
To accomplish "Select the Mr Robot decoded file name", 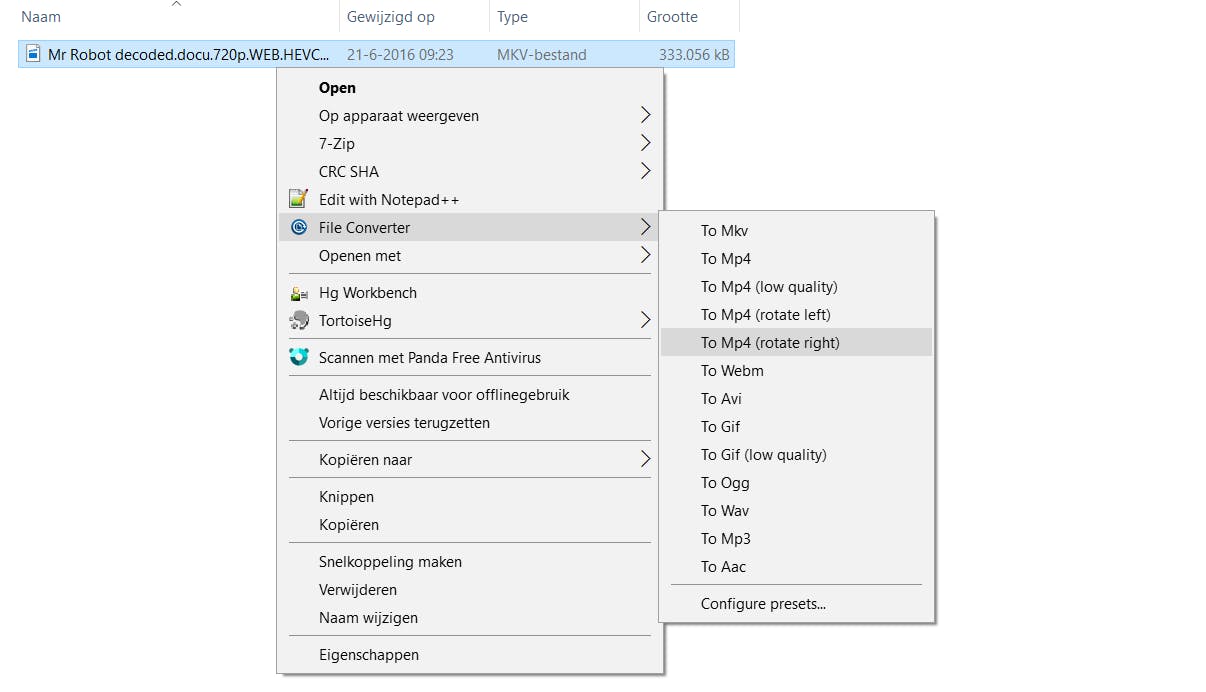I will pyautogui.click(x=188, y=54).
